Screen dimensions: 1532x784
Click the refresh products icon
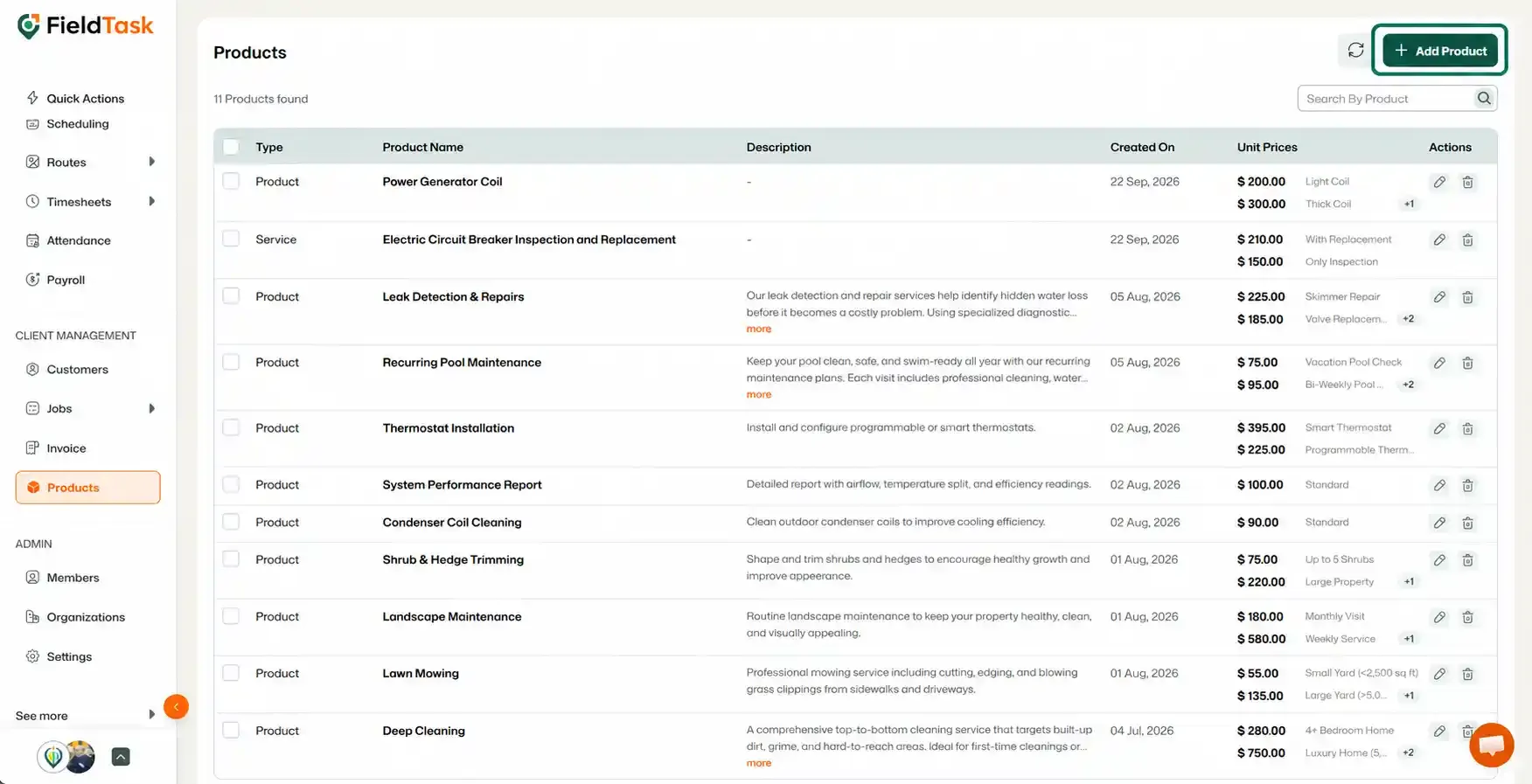pos(1355,51)
